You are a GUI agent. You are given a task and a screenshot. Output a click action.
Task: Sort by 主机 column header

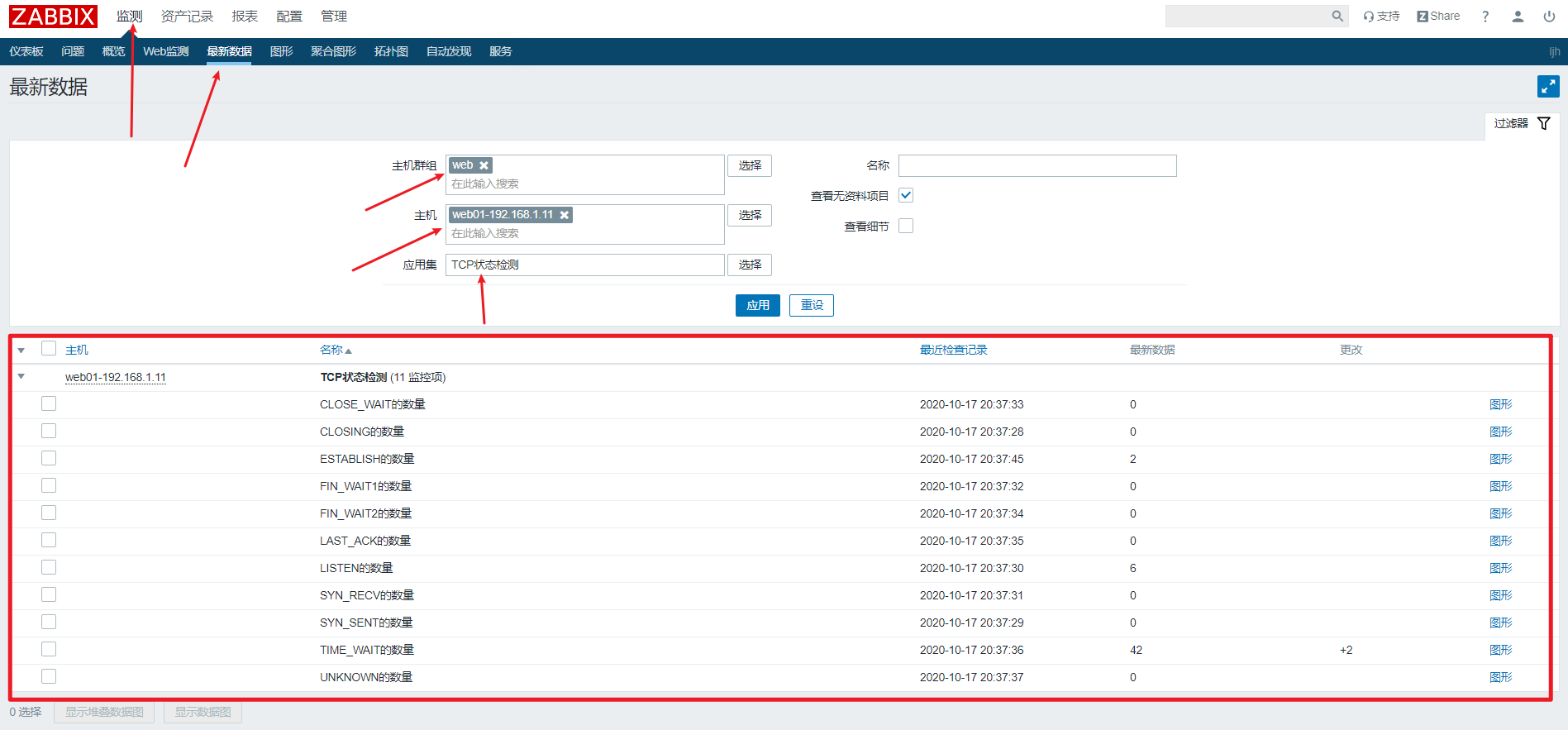[x=77, y=350]
